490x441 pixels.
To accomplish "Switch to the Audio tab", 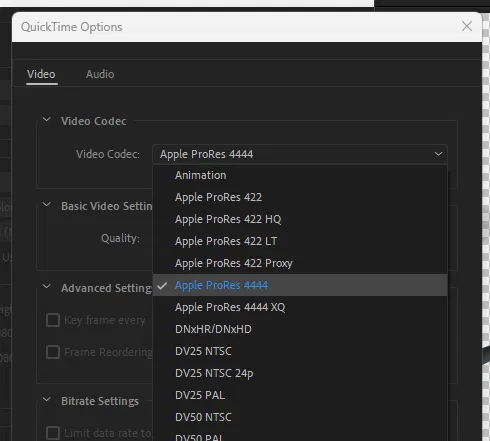I will click(x=100, y=74).
